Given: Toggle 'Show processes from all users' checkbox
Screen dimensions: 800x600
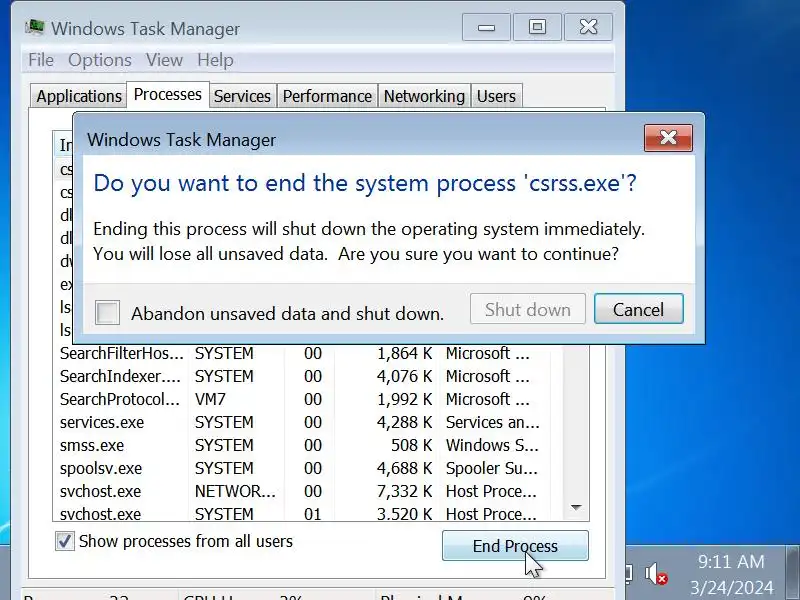Looking at the screenshot, I should pyautogui.click(x=65, y=541).
